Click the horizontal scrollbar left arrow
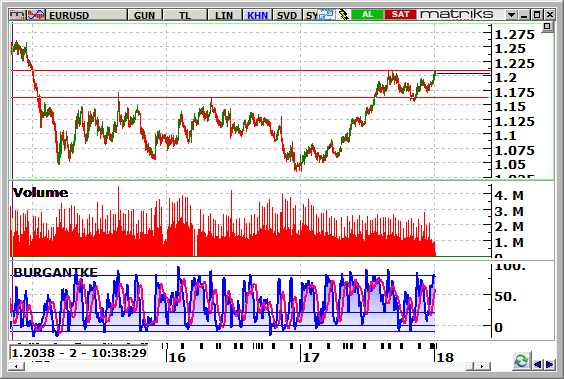 point(17,366)
